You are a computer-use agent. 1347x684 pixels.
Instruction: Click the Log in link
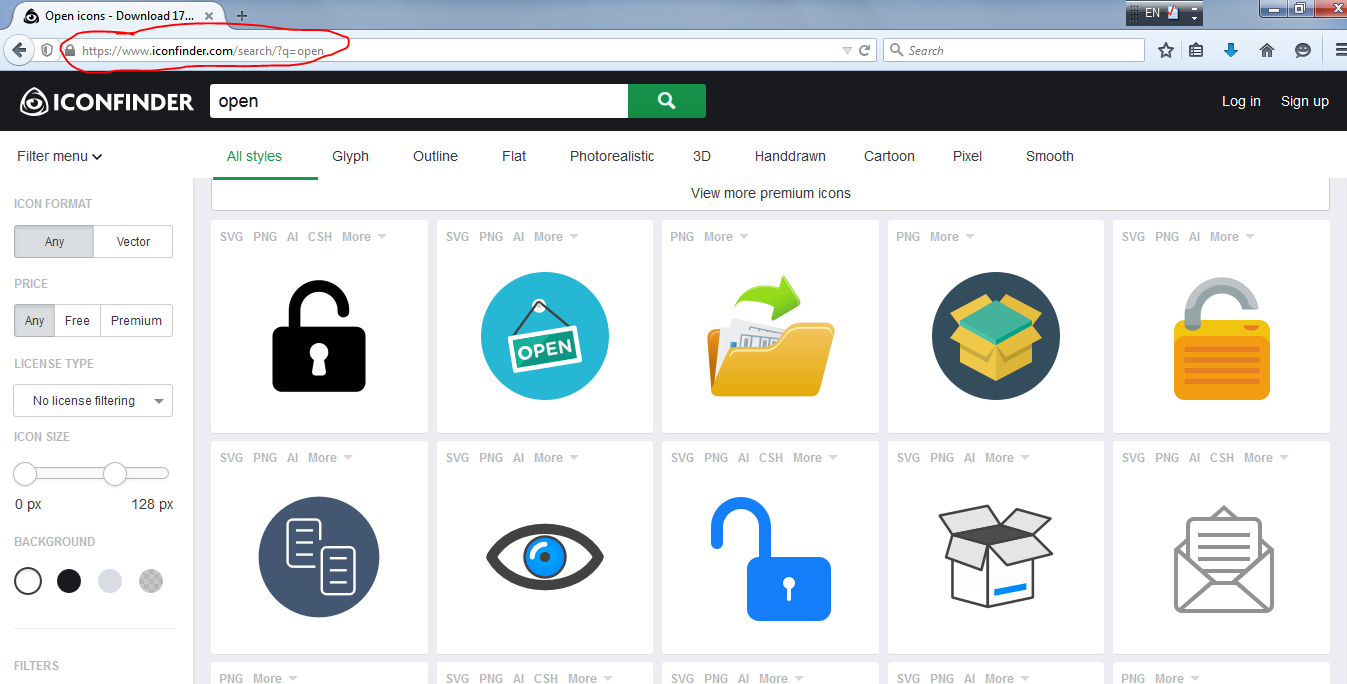tap(1241, 101)
